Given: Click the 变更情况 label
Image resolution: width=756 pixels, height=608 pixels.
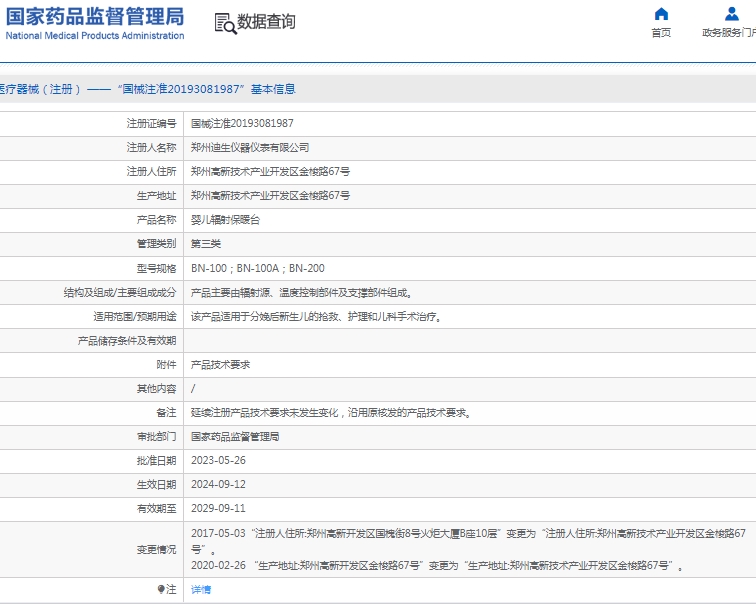Looking at the screenshot, I should (x=156, y=549).
